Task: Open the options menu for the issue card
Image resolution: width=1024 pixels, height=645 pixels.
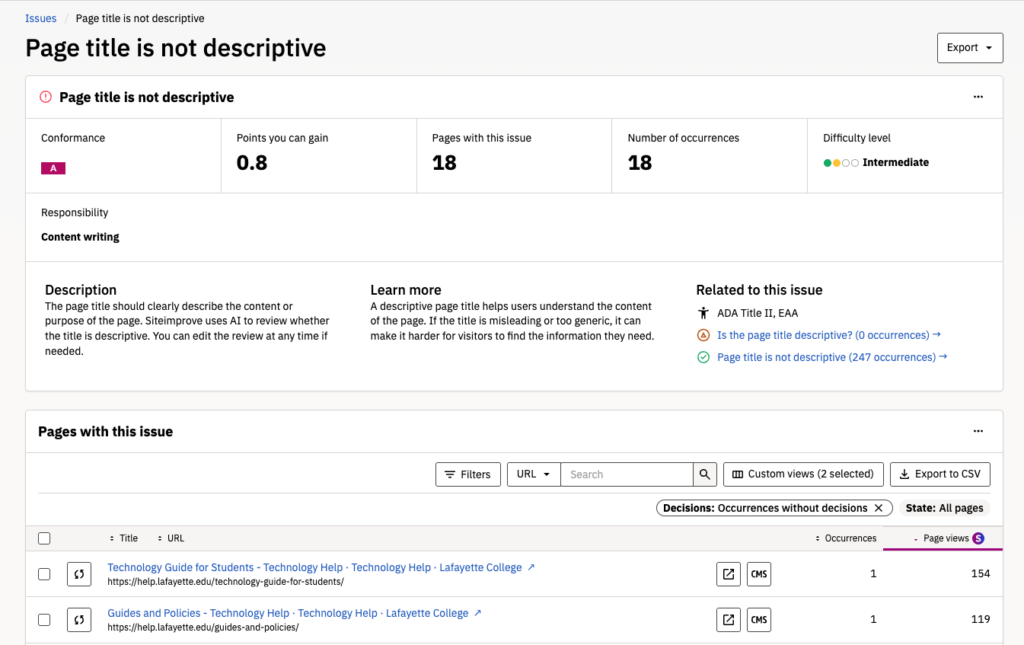Action: 978,97
